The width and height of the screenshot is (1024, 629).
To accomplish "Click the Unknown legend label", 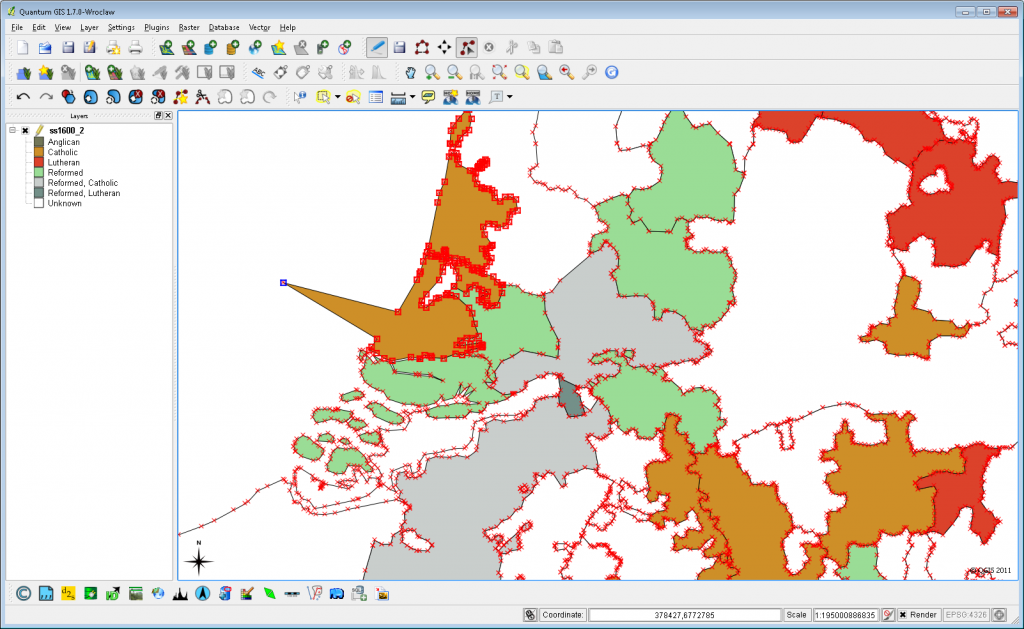I will coord(65,203).
